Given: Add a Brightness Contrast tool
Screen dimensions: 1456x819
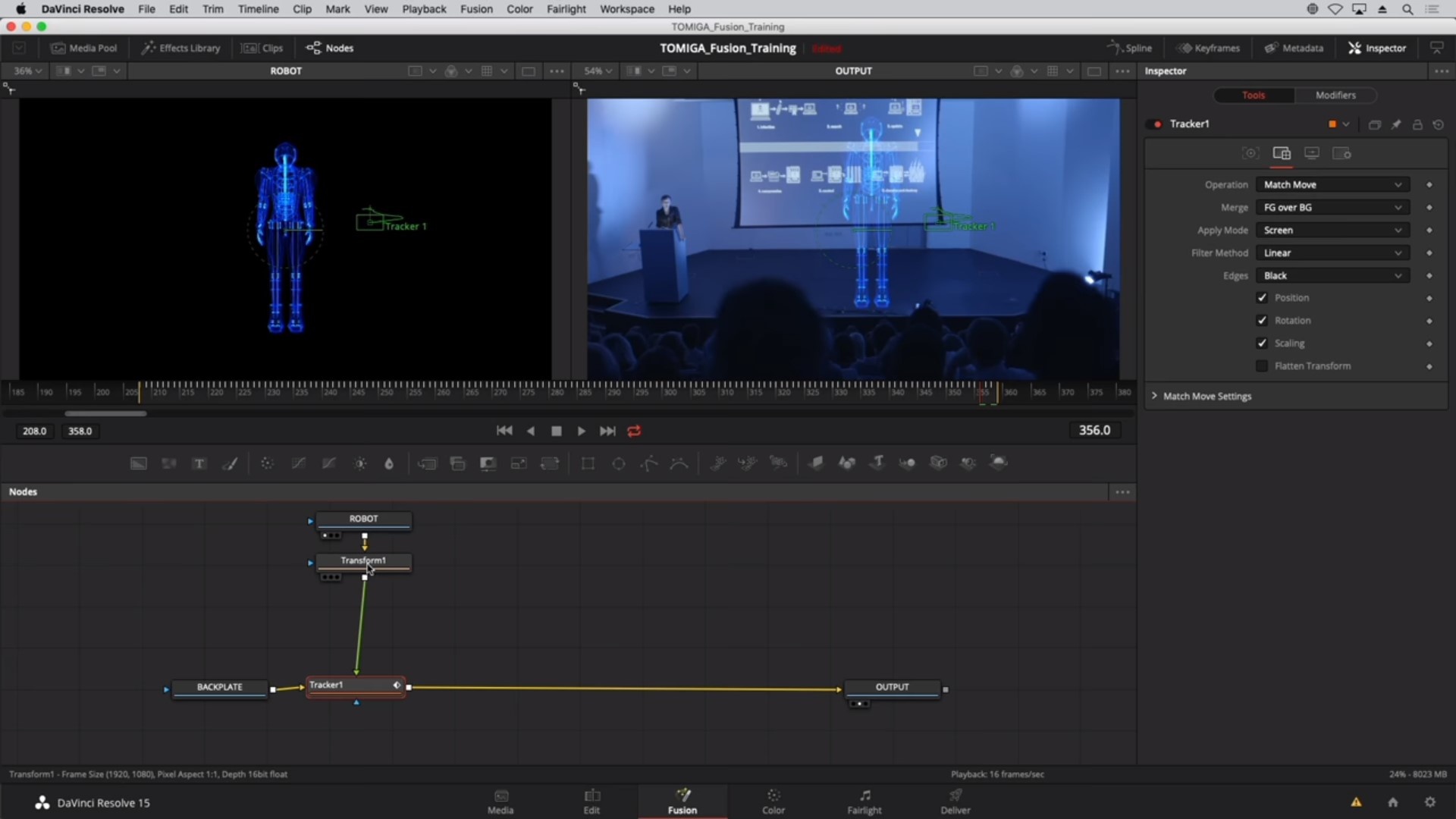Looking at the screenshot, I should [360, 463].
